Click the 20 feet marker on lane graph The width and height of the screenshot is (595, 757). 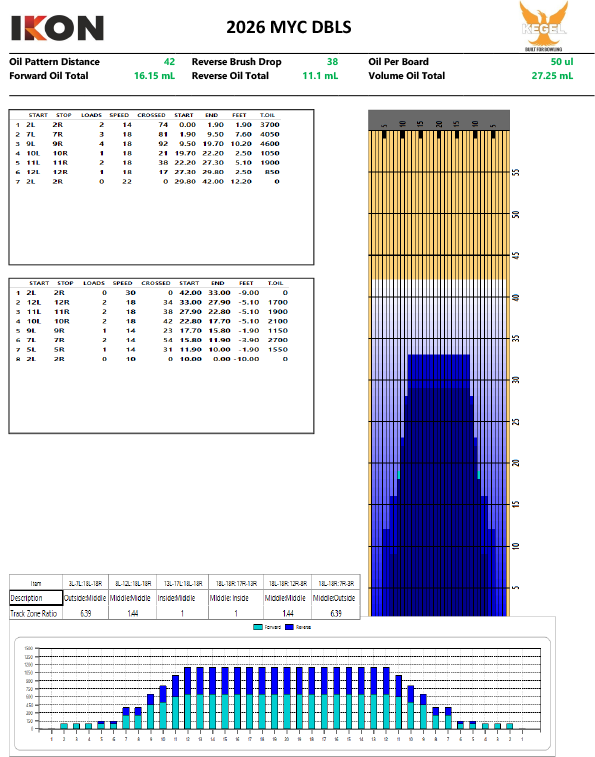click(x=516, y=463)
